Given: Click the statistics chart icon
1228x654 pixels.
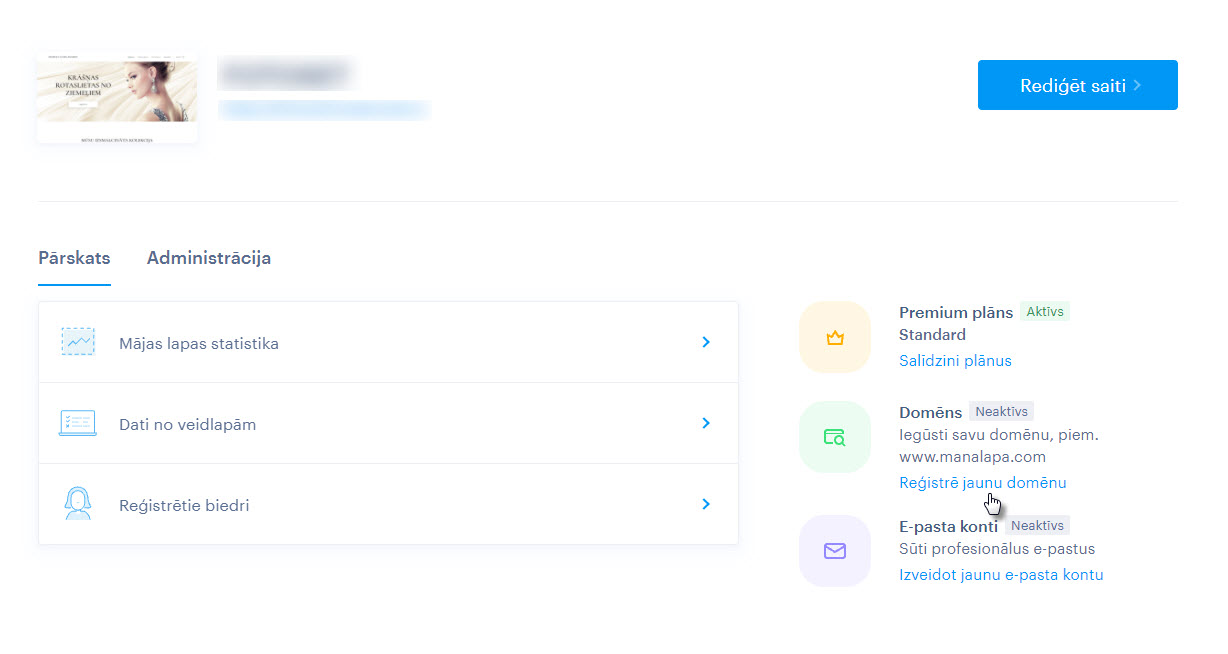Looking at the screenshot, I should [x=77, y=342].
